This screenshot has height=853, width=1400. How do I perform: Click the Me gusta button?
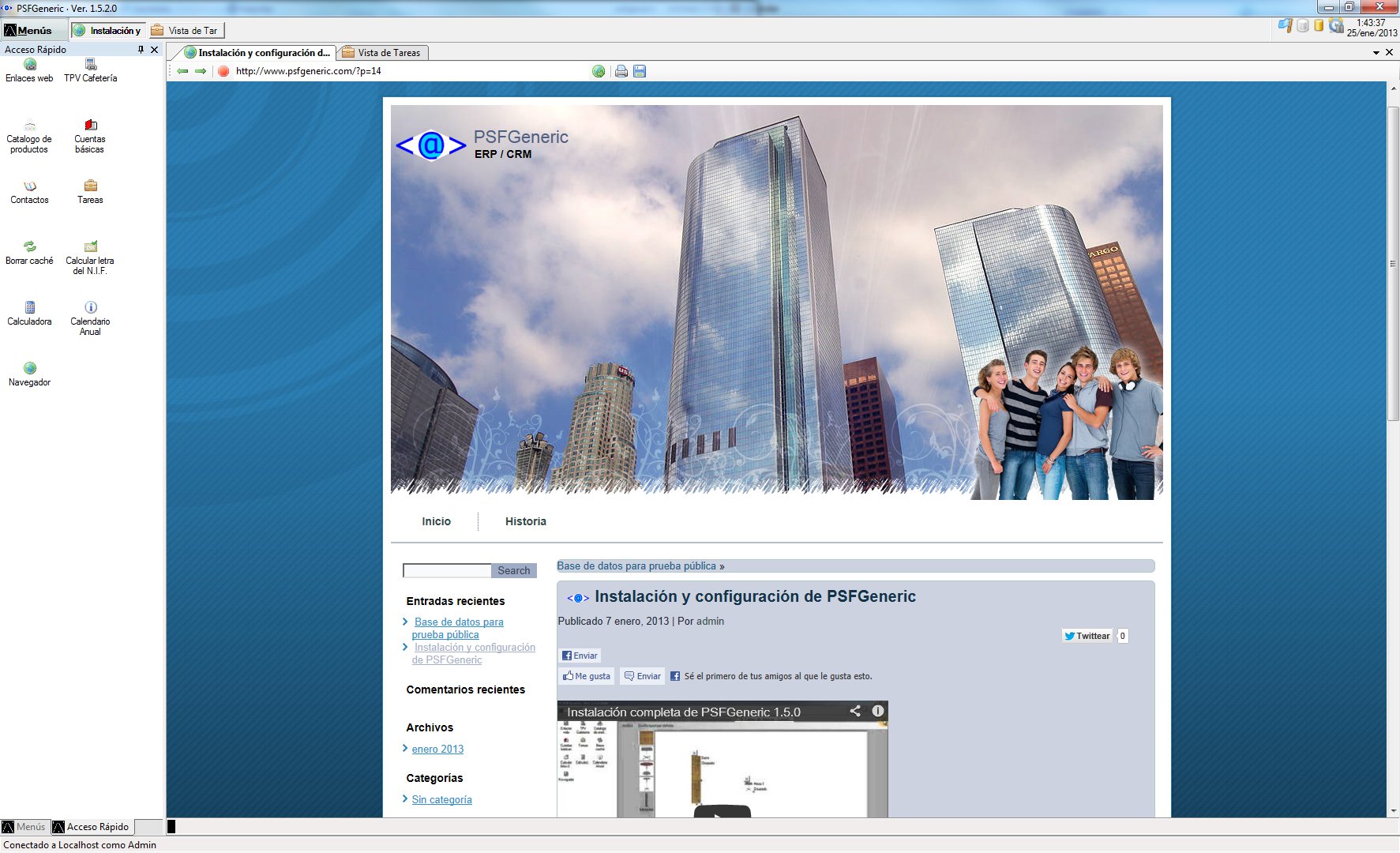click(x=587, y=676)
